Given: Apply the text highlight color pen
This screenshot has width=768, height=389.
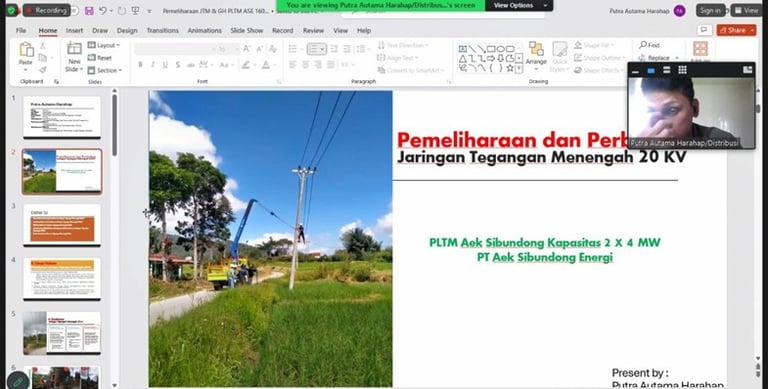Looking at the screenshot, I should (246, 65).
